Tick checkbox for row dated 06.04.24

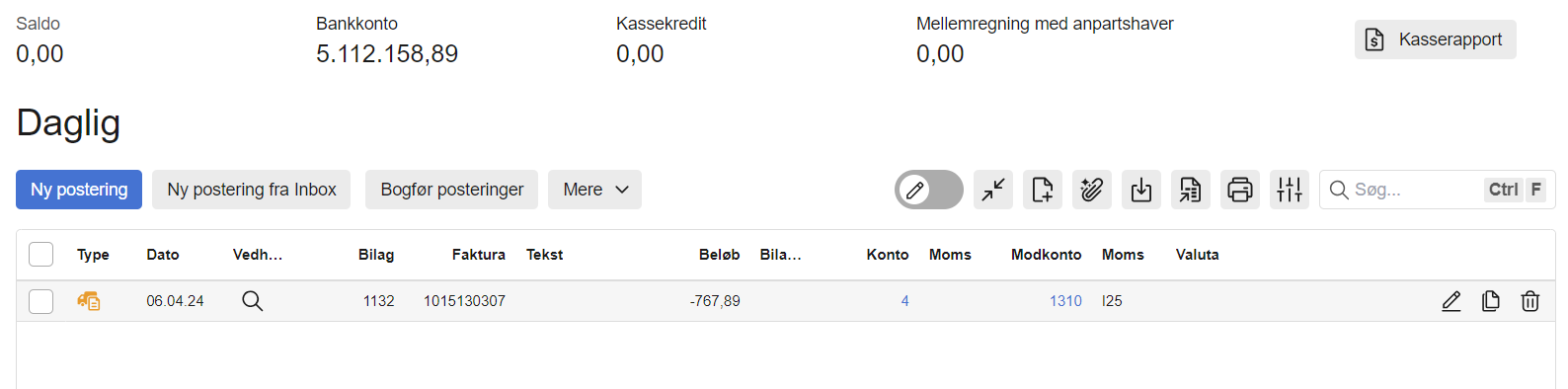pos(41,301)
